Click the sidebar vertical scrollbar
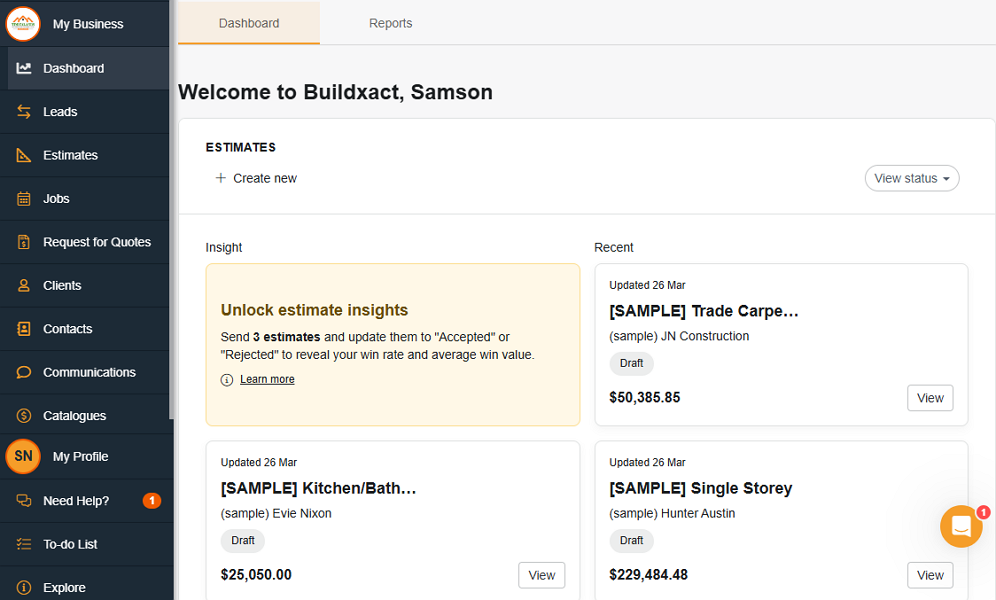996x600 pixels. coord(171,210)
